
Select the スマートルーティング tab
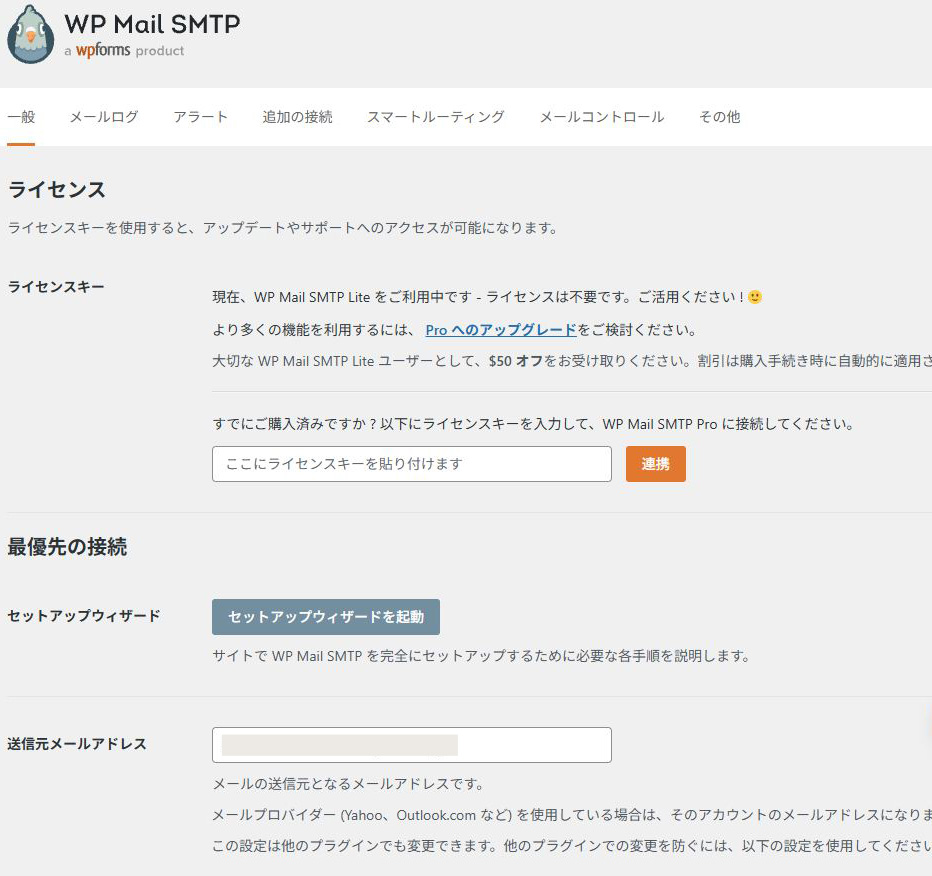(436, 116)
